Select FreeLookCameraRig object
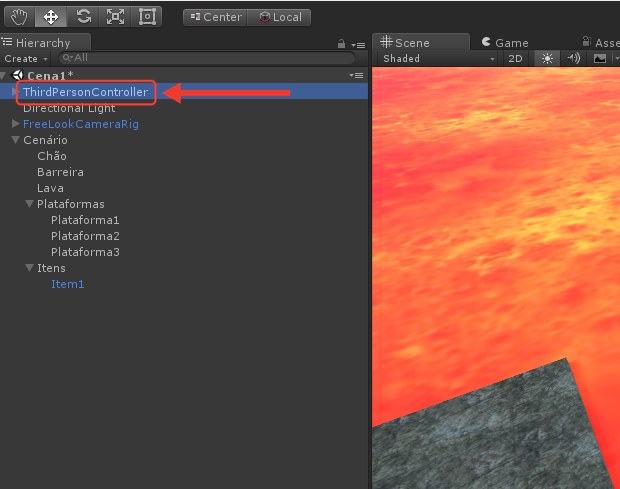This screenshot has width=620, height=489. click(81, 124)
